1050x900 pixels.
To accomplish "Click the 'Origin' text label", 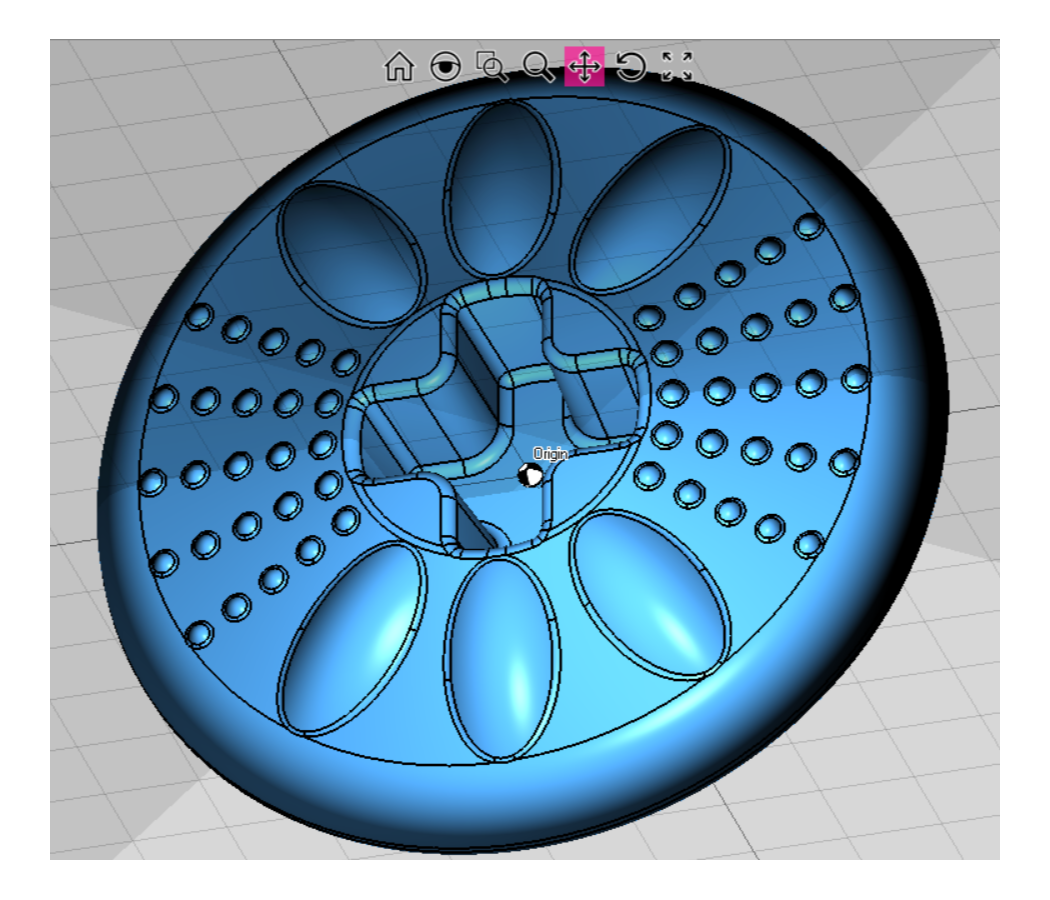I will point(550,455).
